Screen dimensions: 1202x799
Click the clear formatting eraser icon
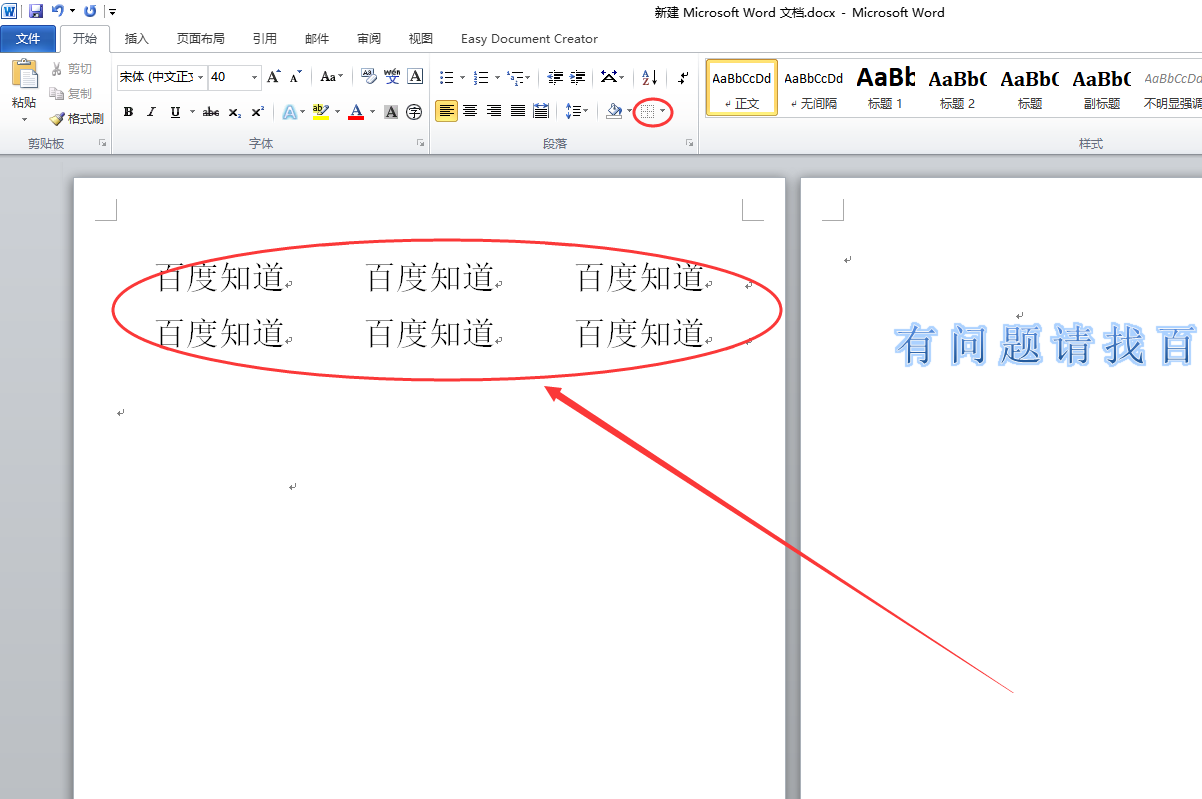click(x=368, y=77)
